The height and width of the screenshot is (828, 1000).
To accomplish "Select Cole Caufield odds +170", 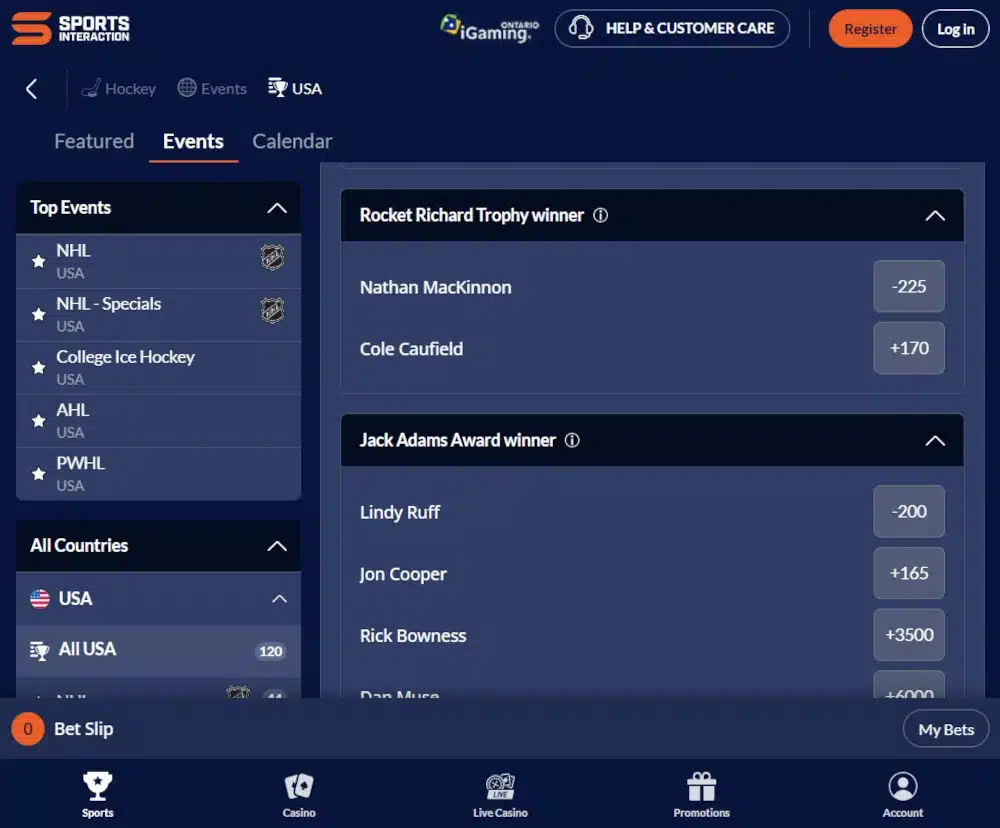I will click(909, 348).
